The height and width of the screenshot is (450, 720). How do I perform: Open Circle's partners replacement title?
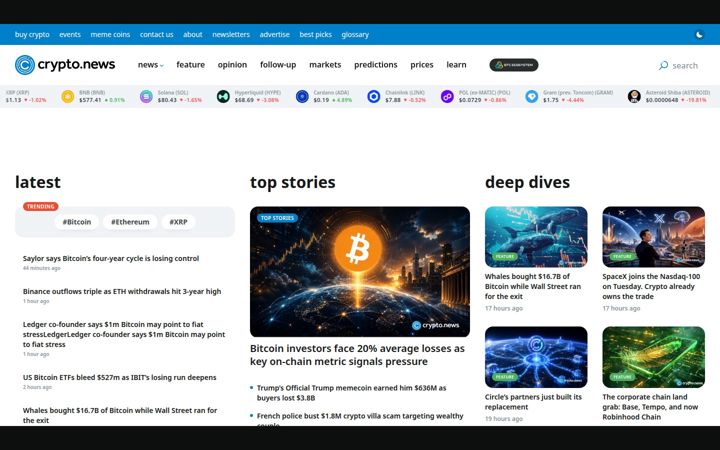533,402
